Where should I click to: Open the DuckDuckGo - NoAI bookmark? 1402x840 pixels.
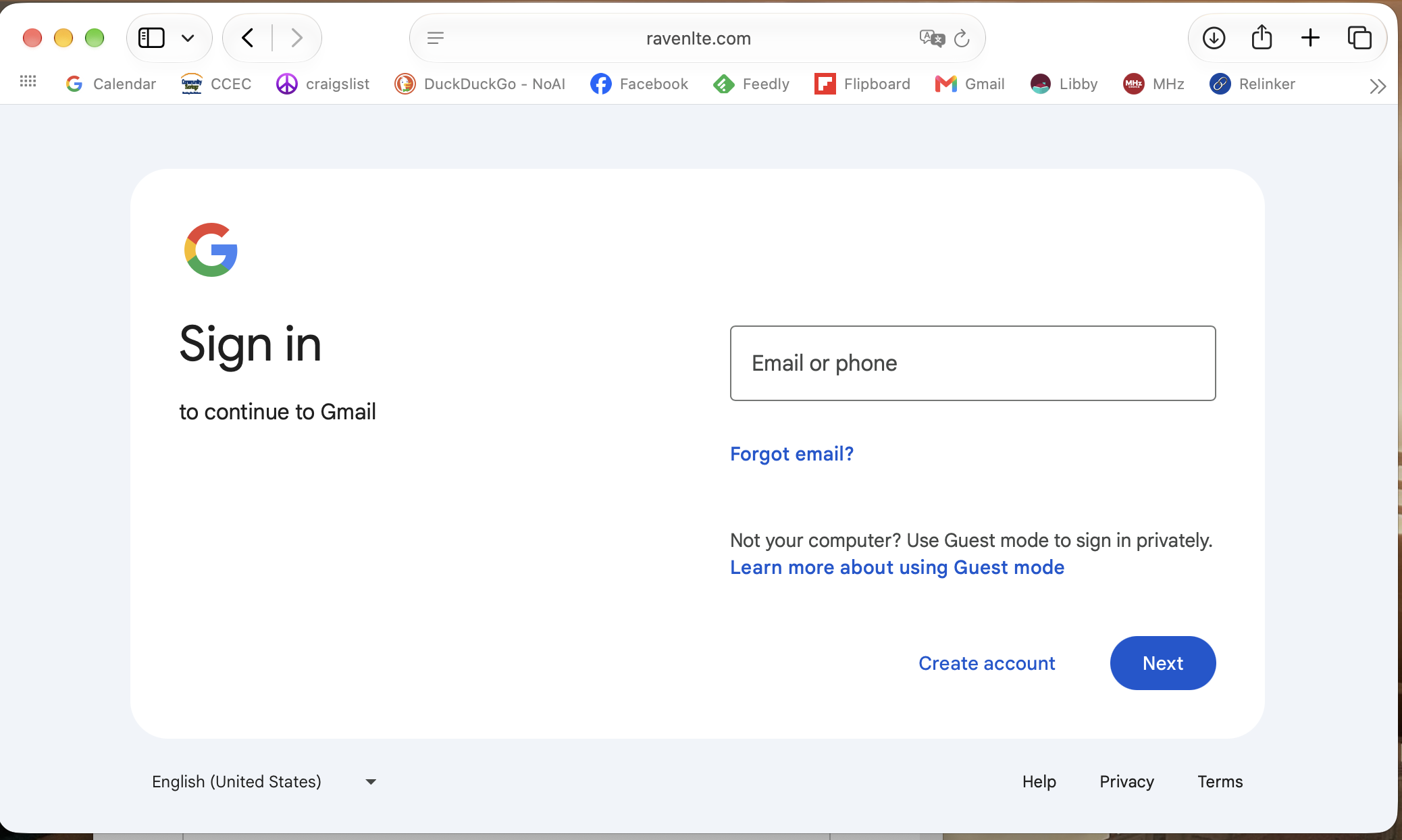pos(480,84)
